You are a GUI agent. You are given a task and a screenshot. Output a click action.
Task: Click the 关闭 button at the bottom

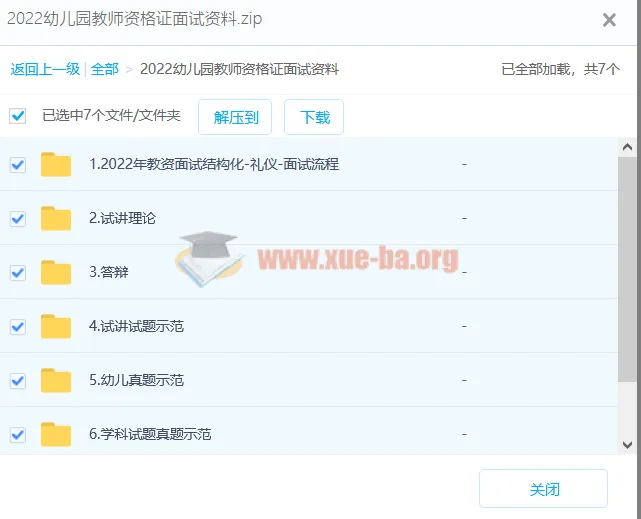[543, 490]
